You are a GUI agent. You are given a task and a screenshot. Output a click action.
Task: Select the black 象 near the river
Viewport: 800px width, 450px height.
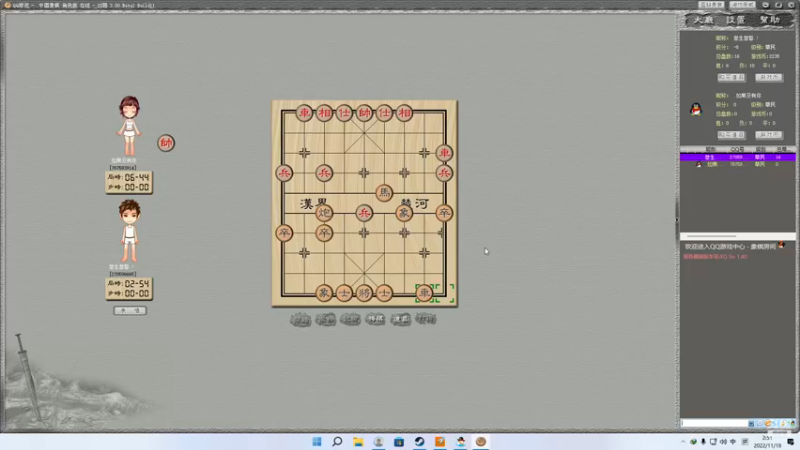click(404, 213)
